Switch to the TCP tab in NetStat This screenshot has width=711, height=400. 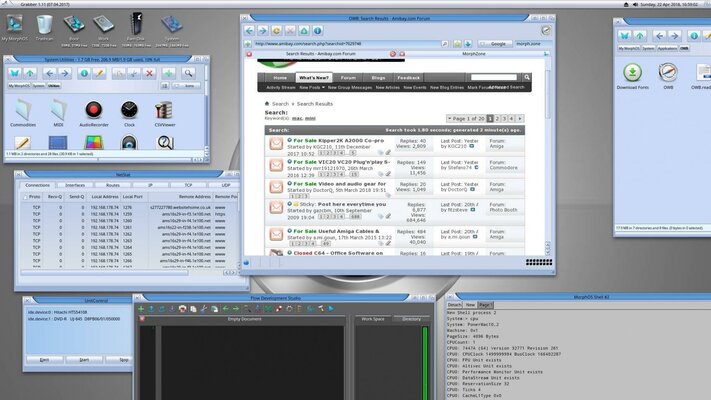[188, 185]
